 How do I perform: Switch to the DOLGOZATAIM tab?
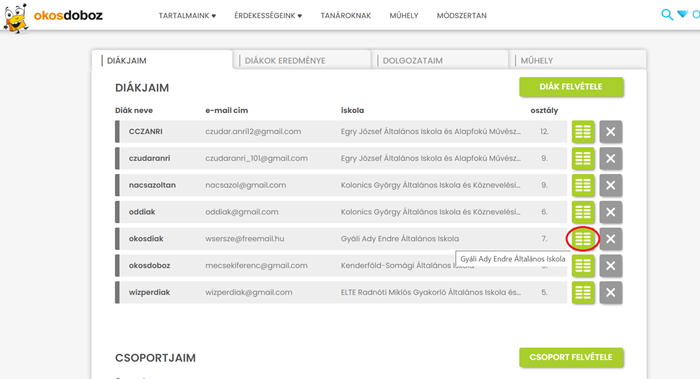[x=440, y=60]
